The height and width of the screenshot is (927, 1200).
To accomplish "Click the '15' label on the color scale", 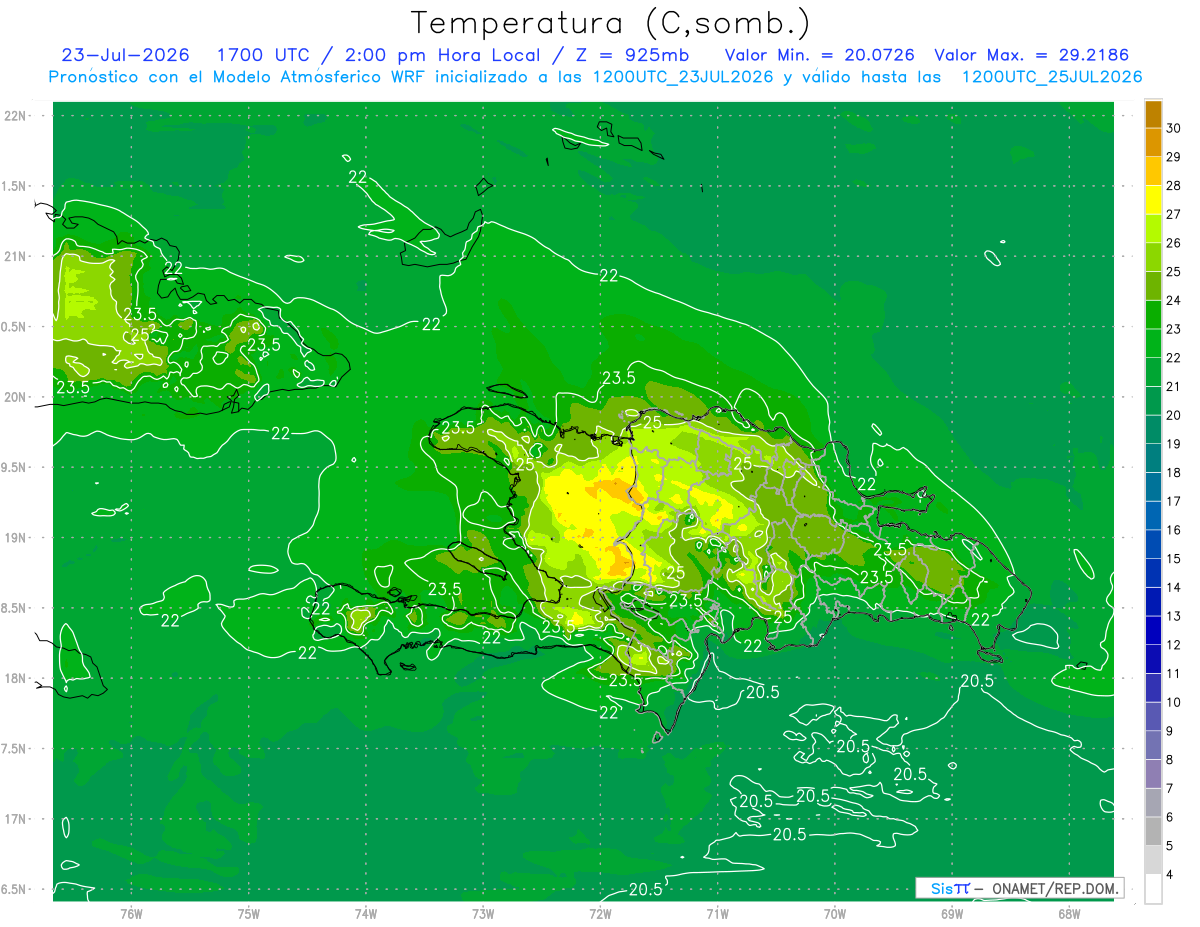I will [1173, 558].
